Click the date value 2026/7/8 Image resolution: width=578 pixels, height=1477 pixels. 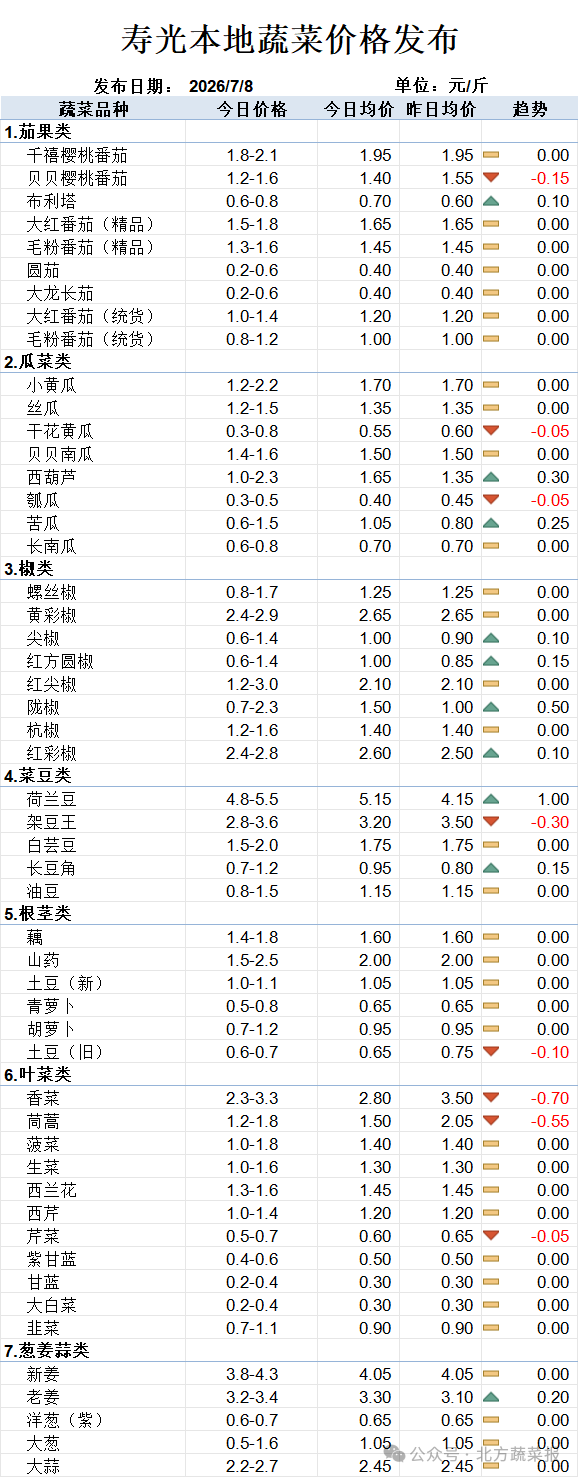tap(222, 86)
